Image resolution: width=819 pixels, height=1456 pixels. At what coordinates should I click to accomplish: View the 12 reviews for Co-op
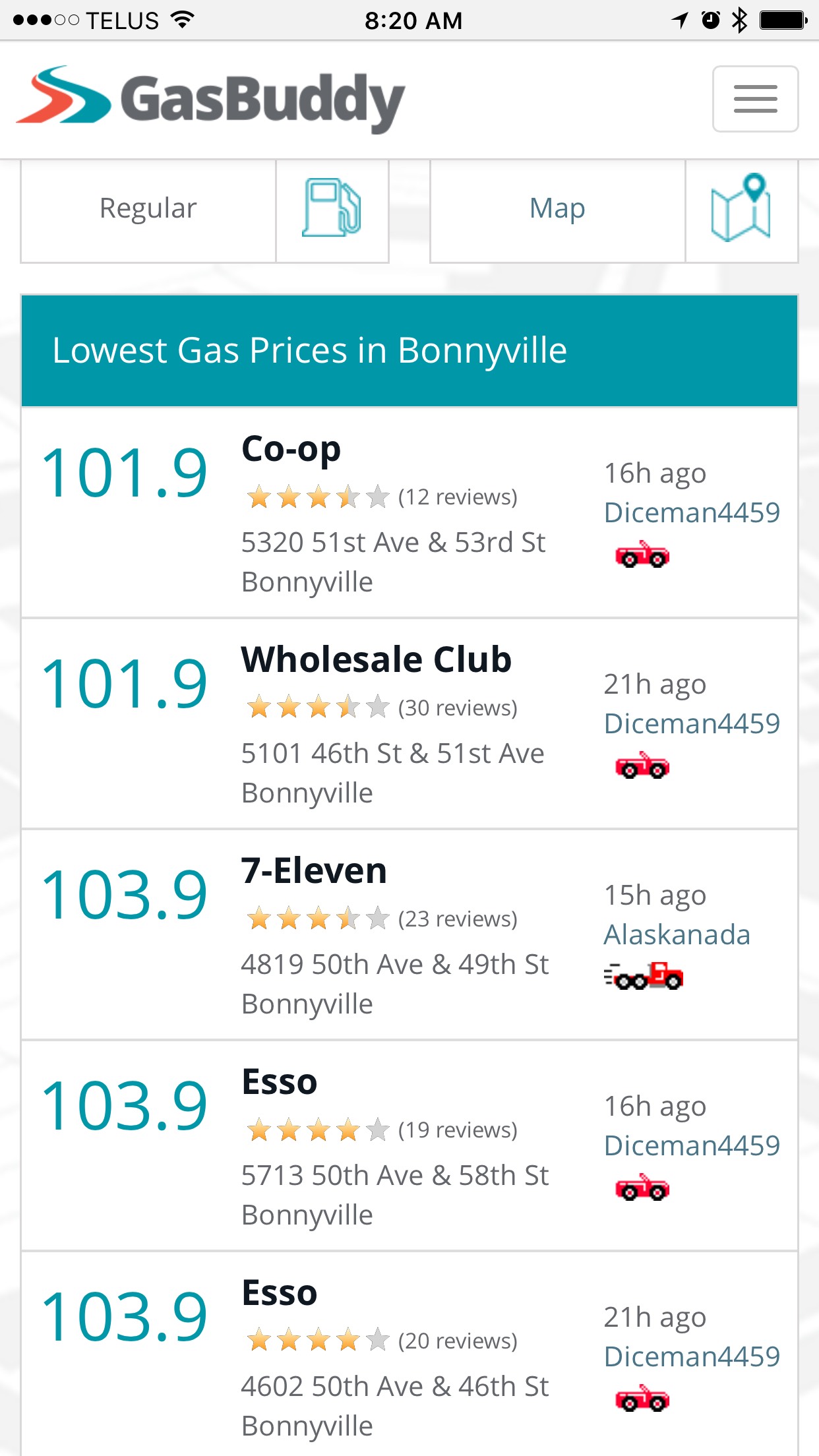pyautogui.click(x=458, y=497)
